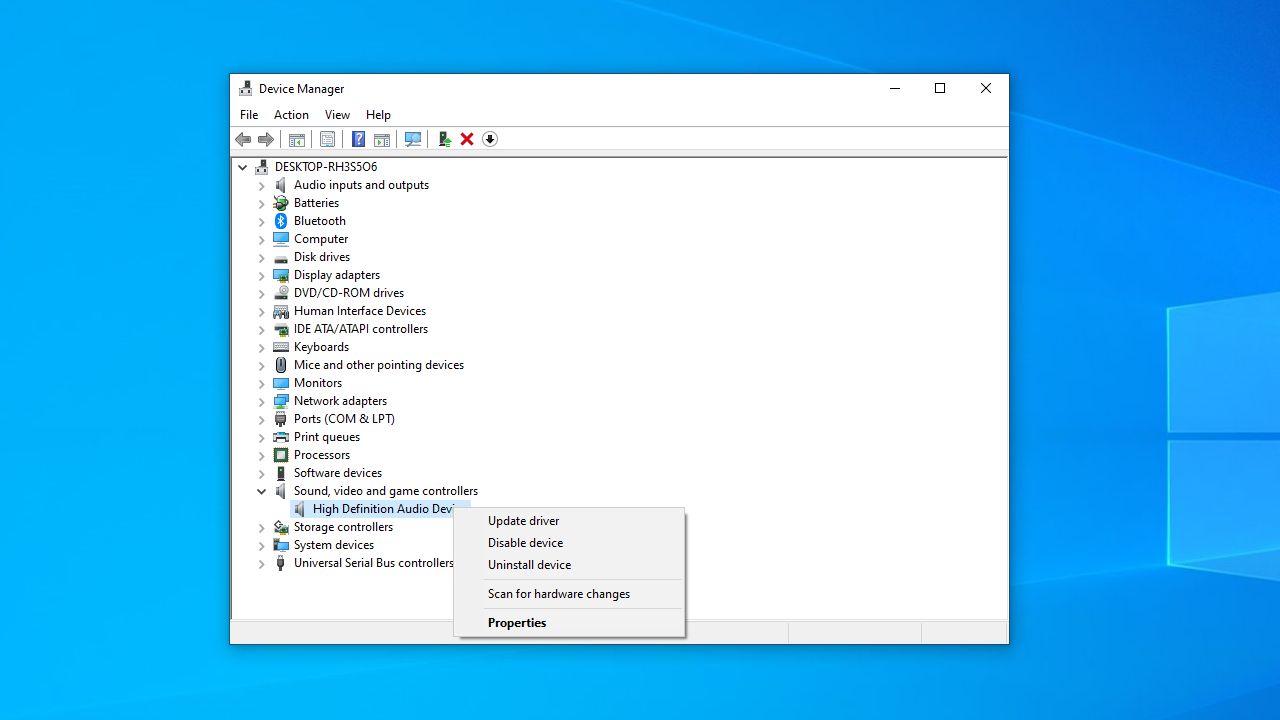
Task: Open the View menu
Action: pos(337,115)
